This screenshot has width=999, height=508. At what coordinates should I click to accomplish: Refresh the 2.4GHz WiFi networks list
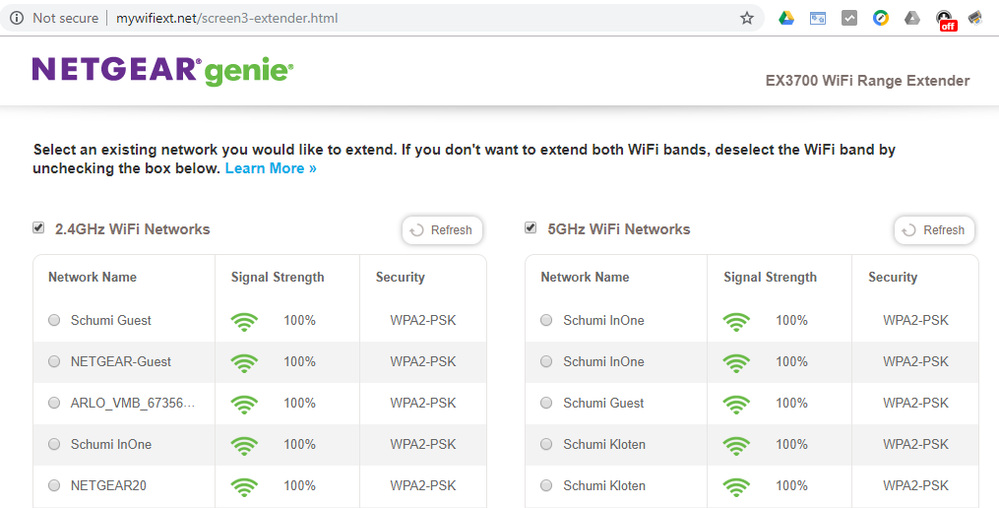point(442,230)
